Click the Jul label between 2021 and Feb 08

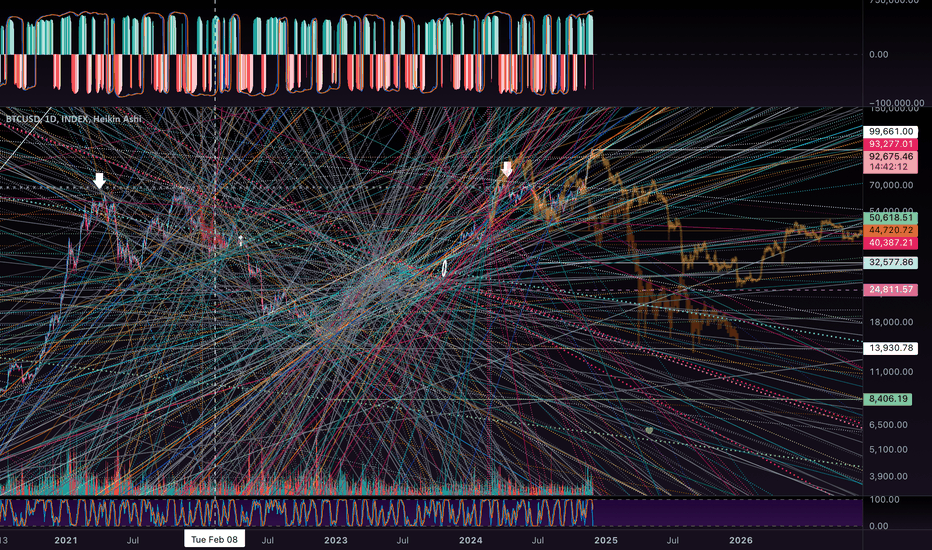133,540
